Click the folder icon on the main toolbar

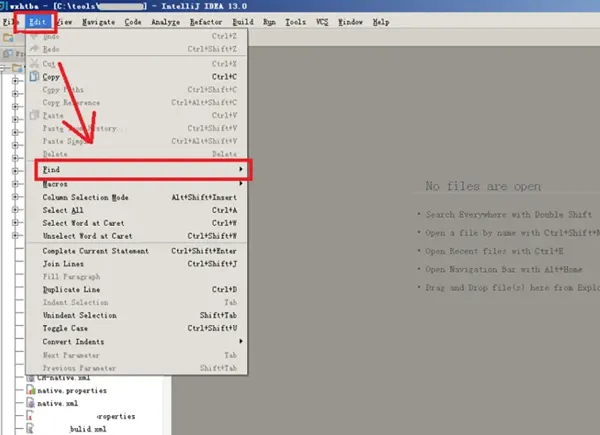pyautogui.click(x=8, y=37)
